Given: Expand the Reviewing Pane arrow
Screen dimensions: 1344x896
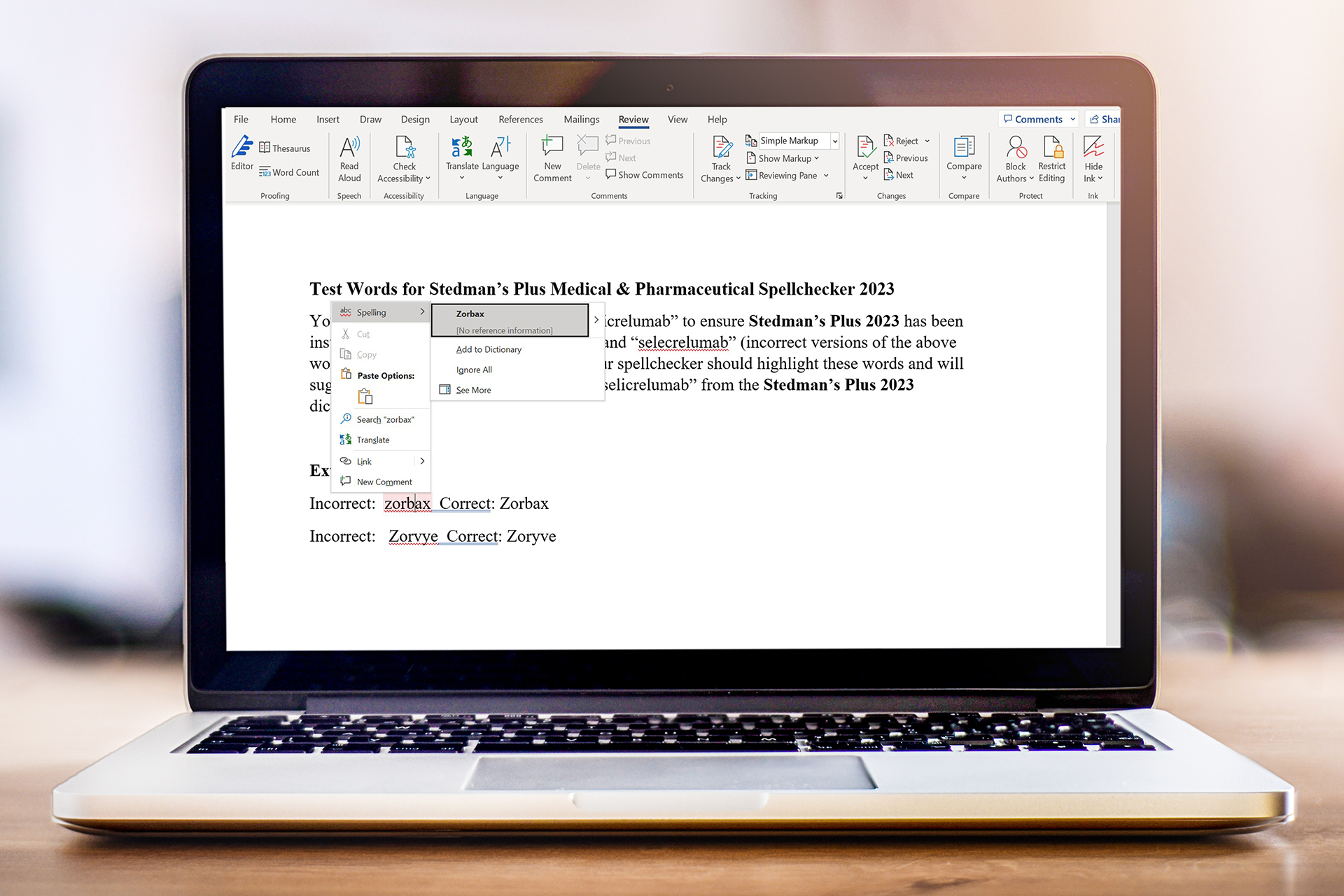Looking at the screenshot, I should 827,176.
